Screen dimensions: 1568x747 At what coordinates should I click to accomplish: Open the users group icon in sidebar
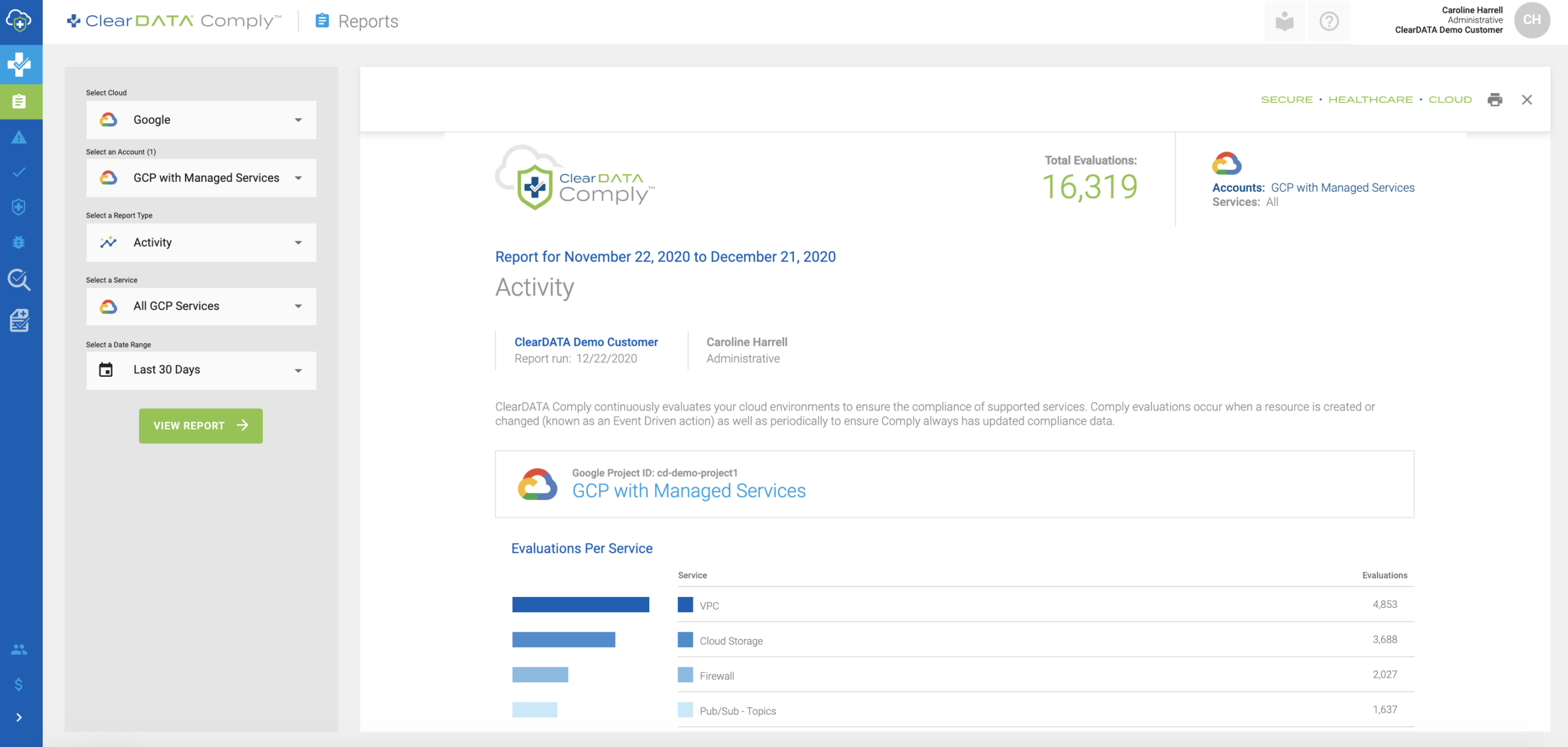point(19,650)
